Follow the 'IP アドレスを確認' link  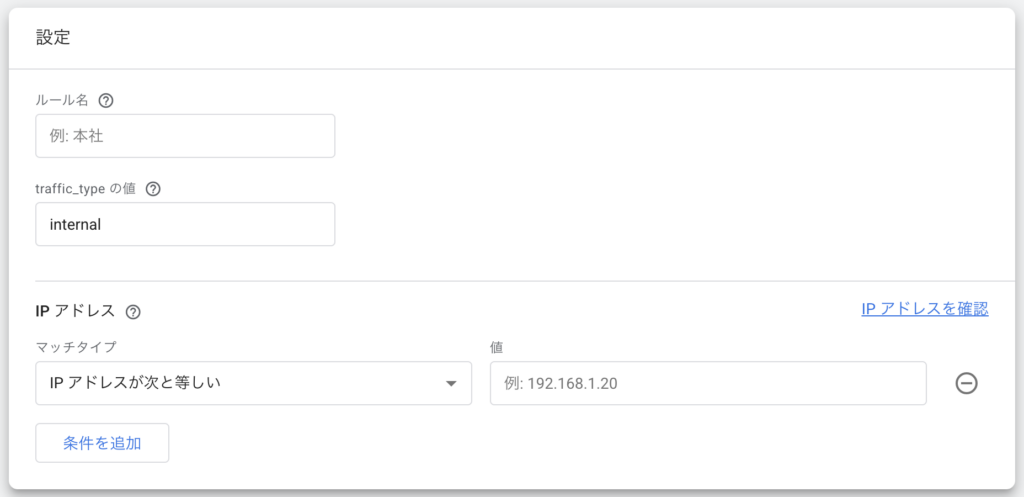tap(925, 310)
